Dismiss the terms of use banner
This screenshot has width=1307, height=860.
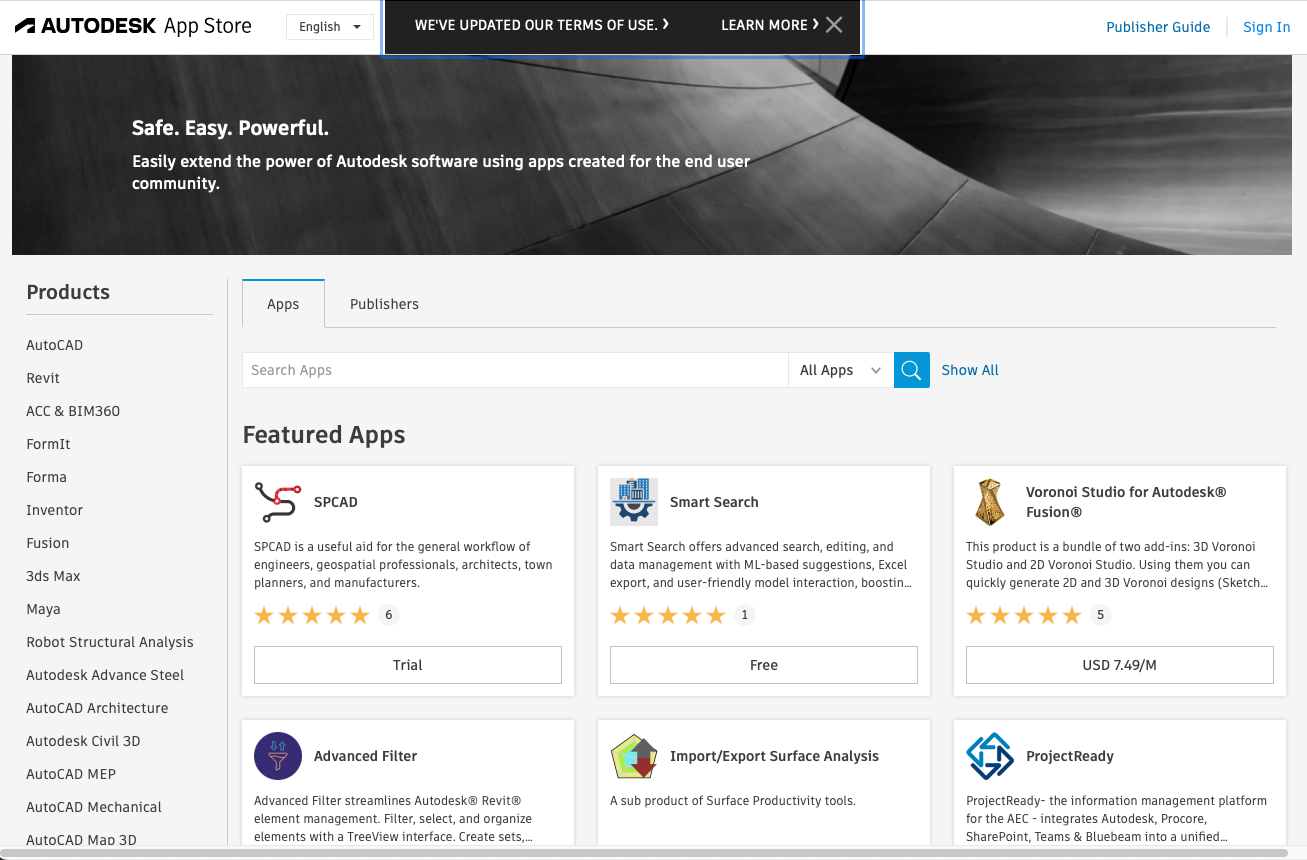point(834,25)
